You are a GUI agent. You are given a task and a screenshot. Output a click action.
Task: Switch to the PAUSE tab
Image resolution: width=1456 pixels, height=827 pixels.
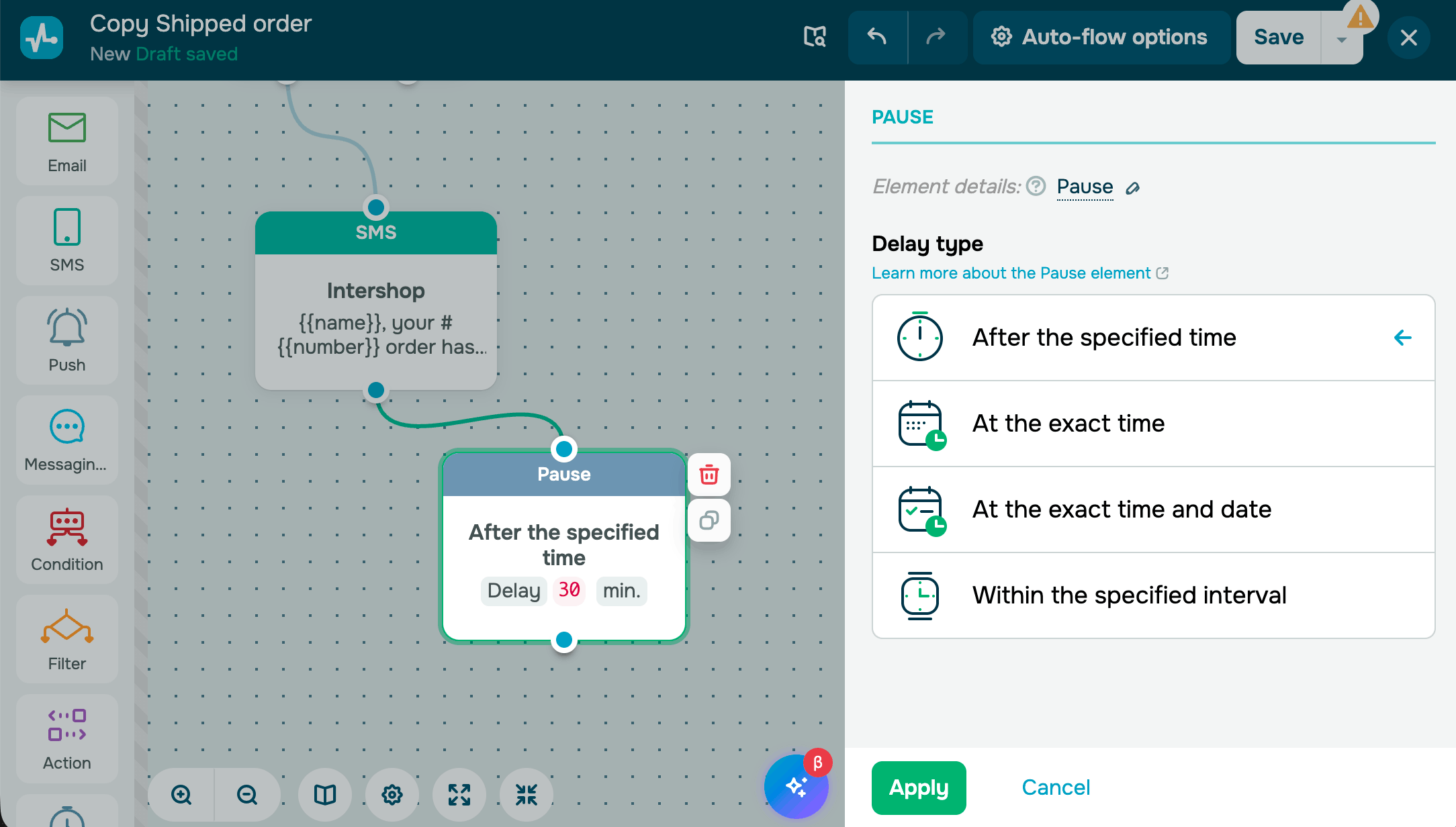click(902, 117)
